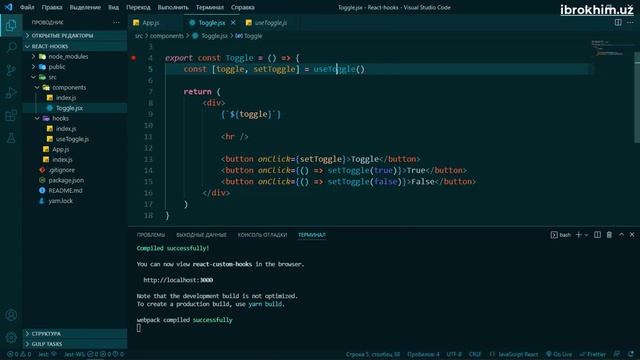This screenshot has width=640, height=360.
Task: Open the Extensions view
Action: (11, 116)
